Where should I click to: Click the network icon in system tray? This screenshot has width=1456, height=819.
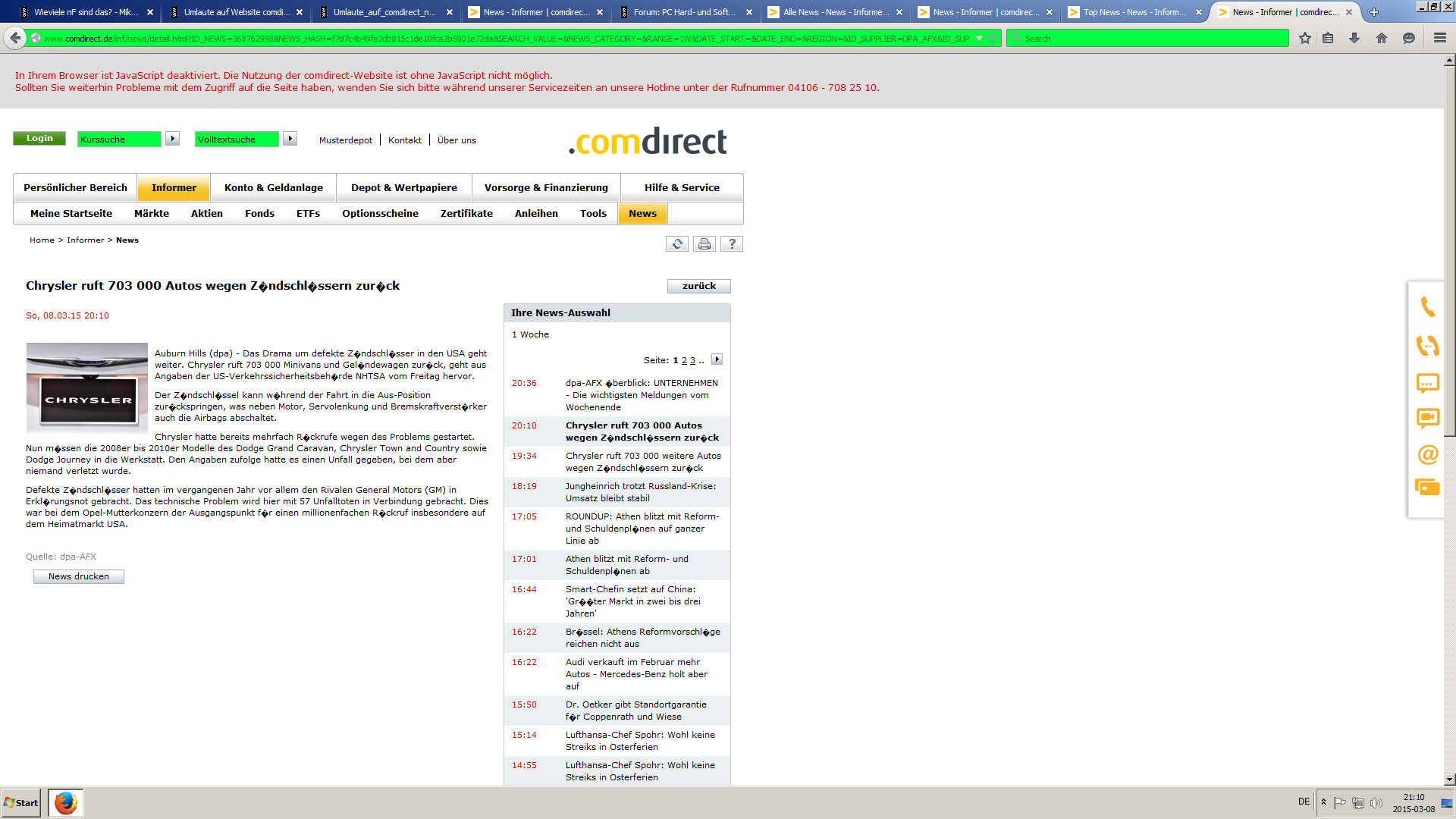point(1358,802)
